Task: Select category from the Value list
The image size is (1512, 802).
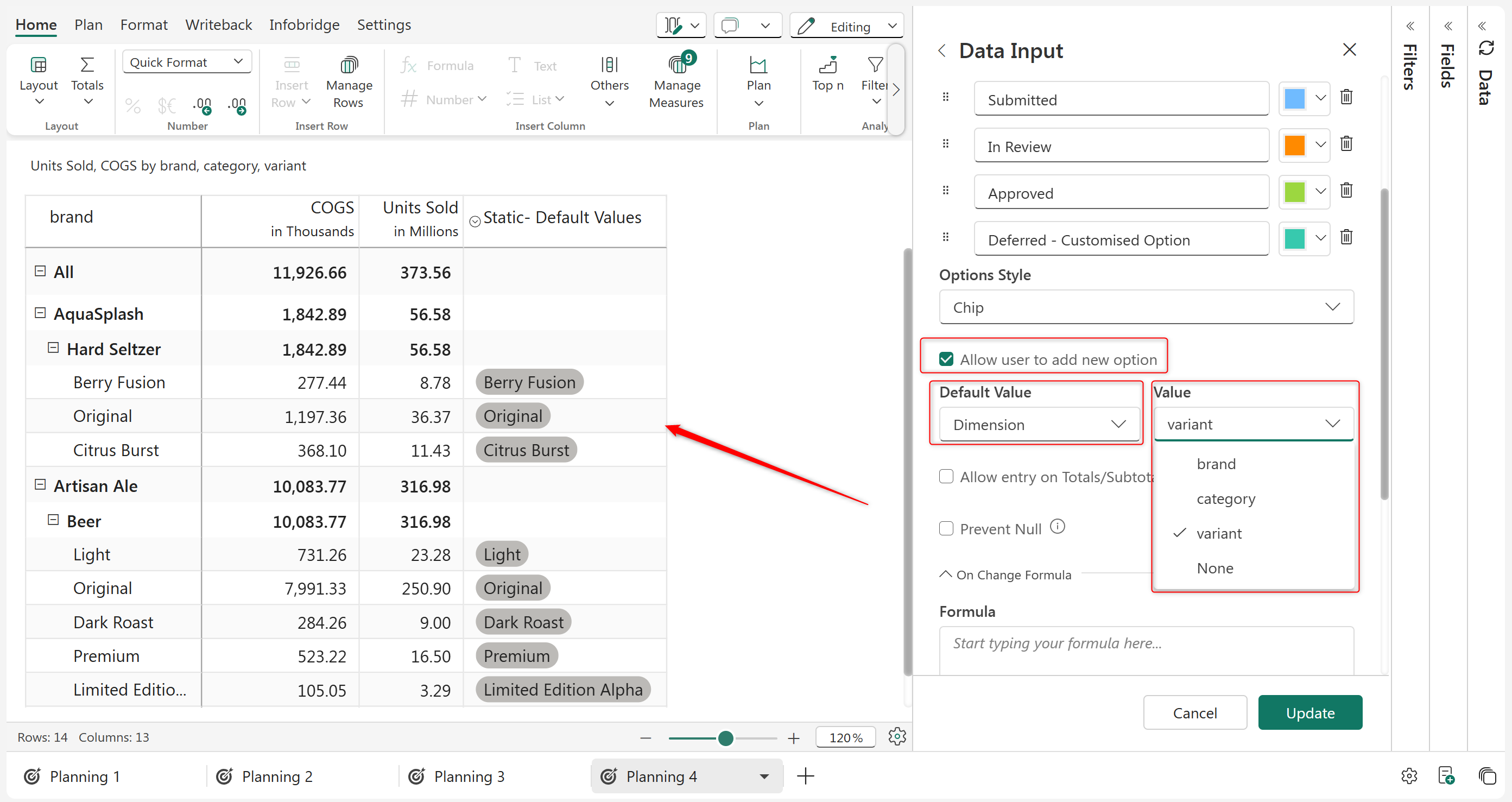Action: click(x=1225, y=499)
